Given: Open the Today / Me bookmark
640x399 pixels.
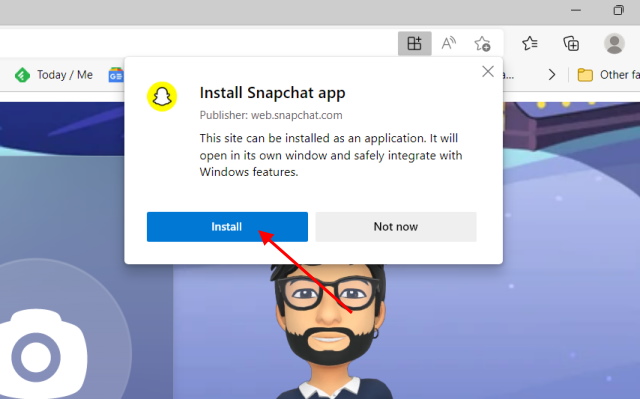Looking at the screenshot, I should [54, 75].
